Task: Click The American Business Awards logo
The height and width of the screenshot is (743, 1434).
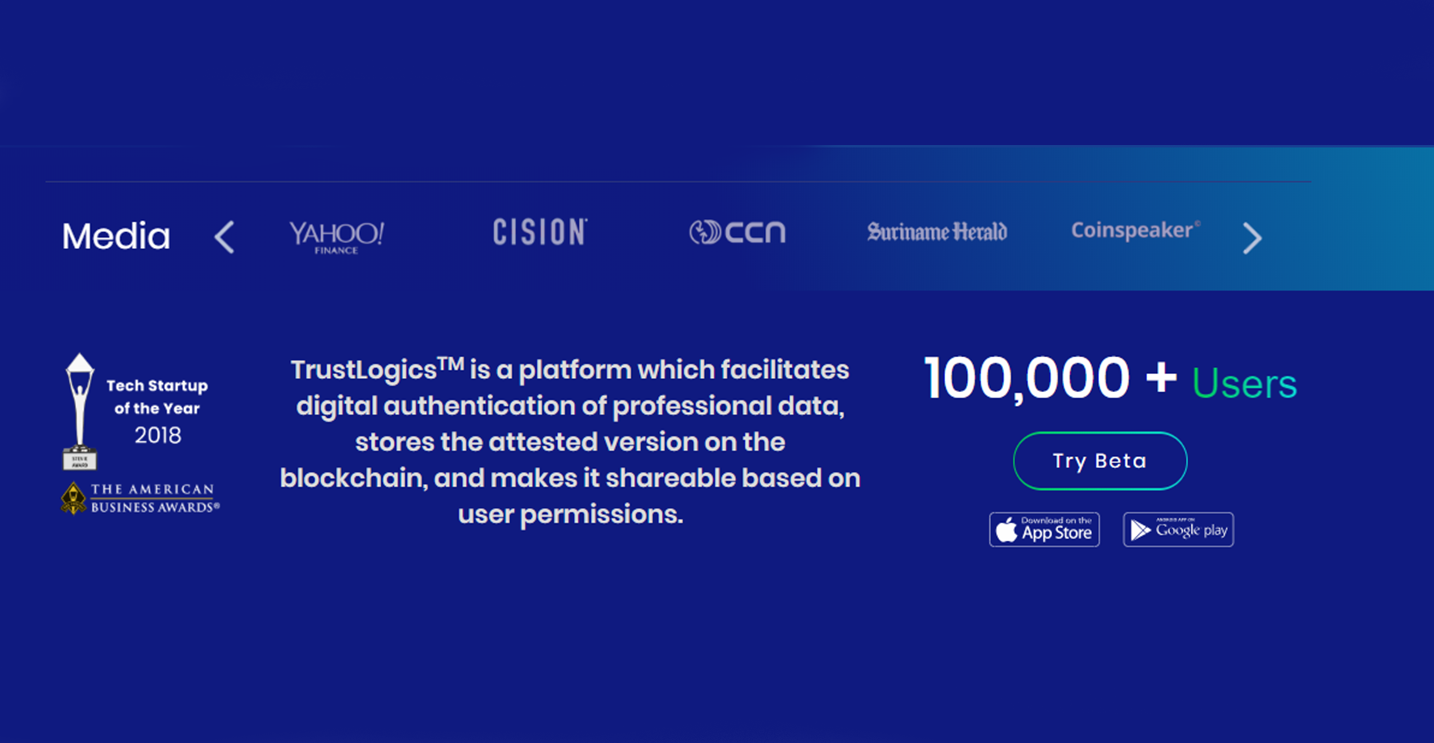Action: pos(140,498)
